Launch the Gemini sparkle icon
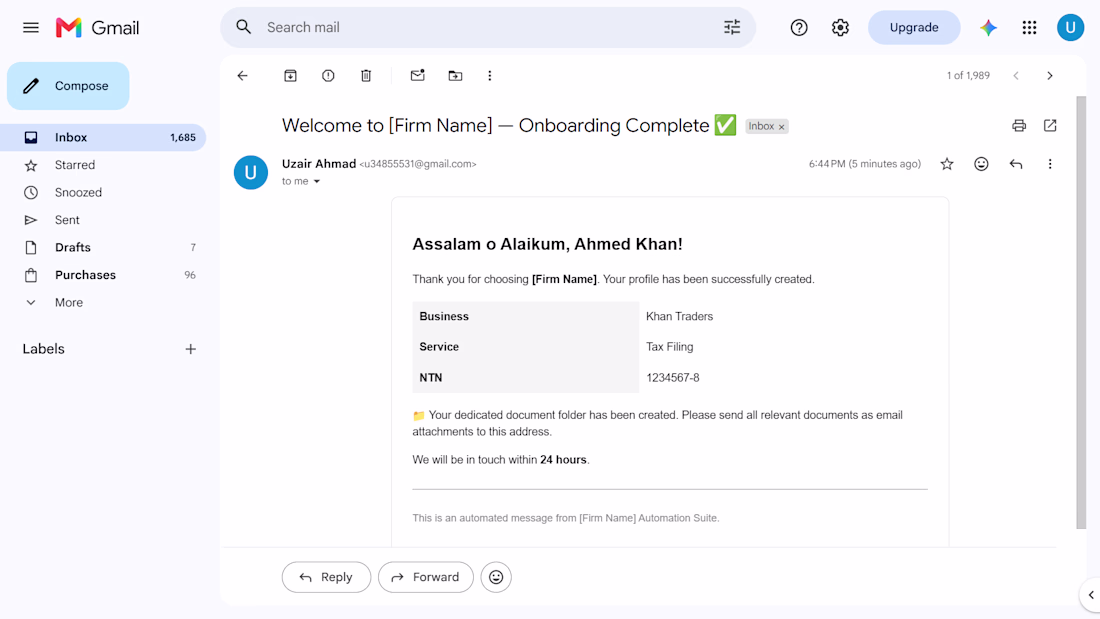The height and width of the screenshot is (619, 1100). click(988, 27)
